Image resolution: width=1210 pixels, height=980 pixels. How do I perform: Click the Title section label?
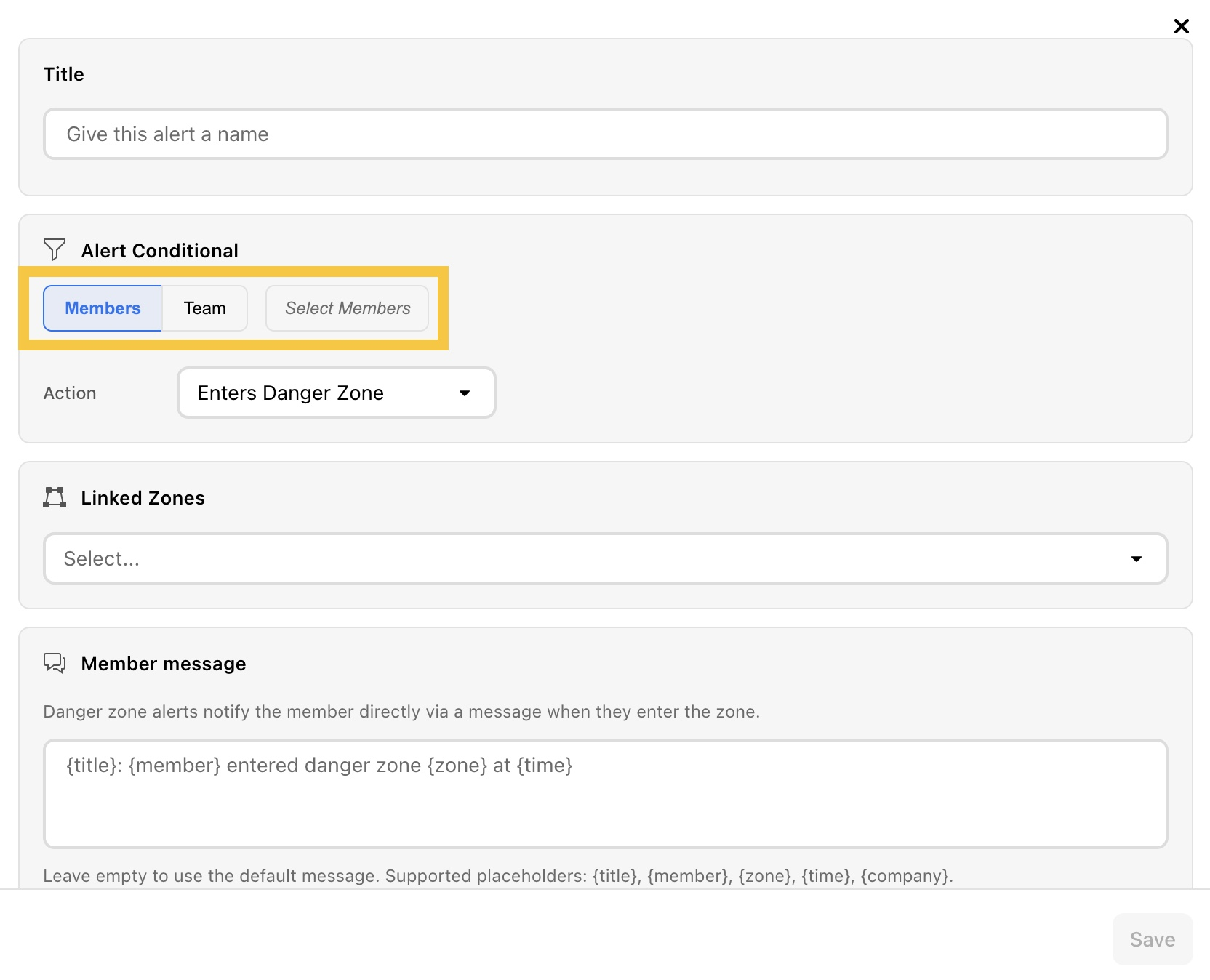[x=64, y=74]
